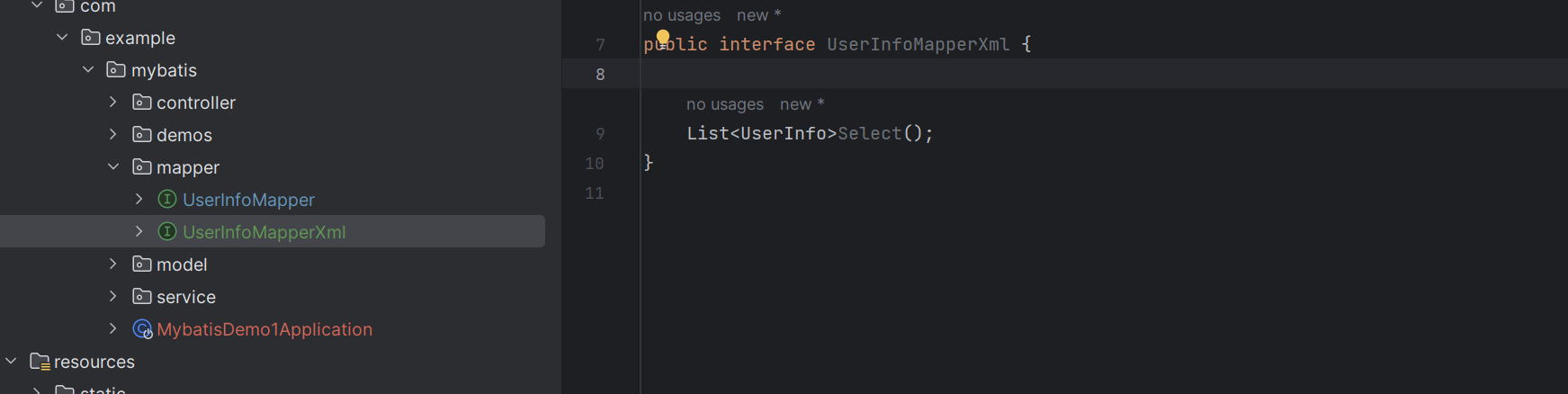
Task: Click the service package folder icon
Action: point(142,297)
